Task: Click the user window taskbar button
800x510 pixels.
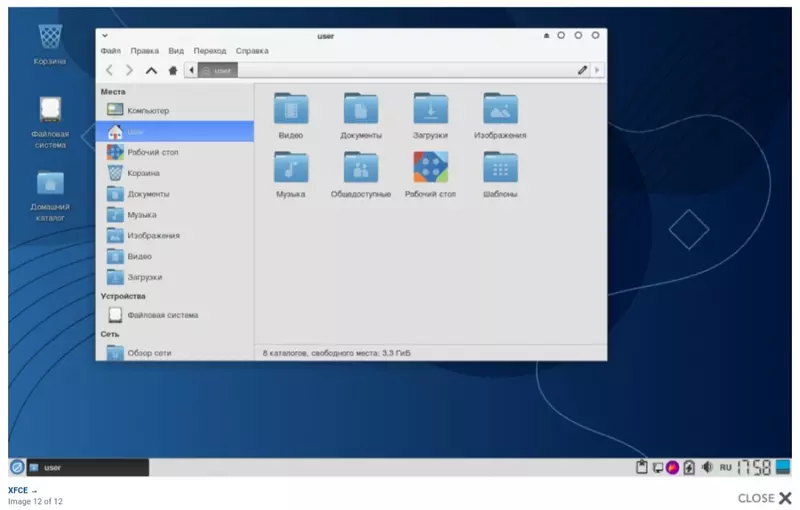Action: tap(87, 467)
